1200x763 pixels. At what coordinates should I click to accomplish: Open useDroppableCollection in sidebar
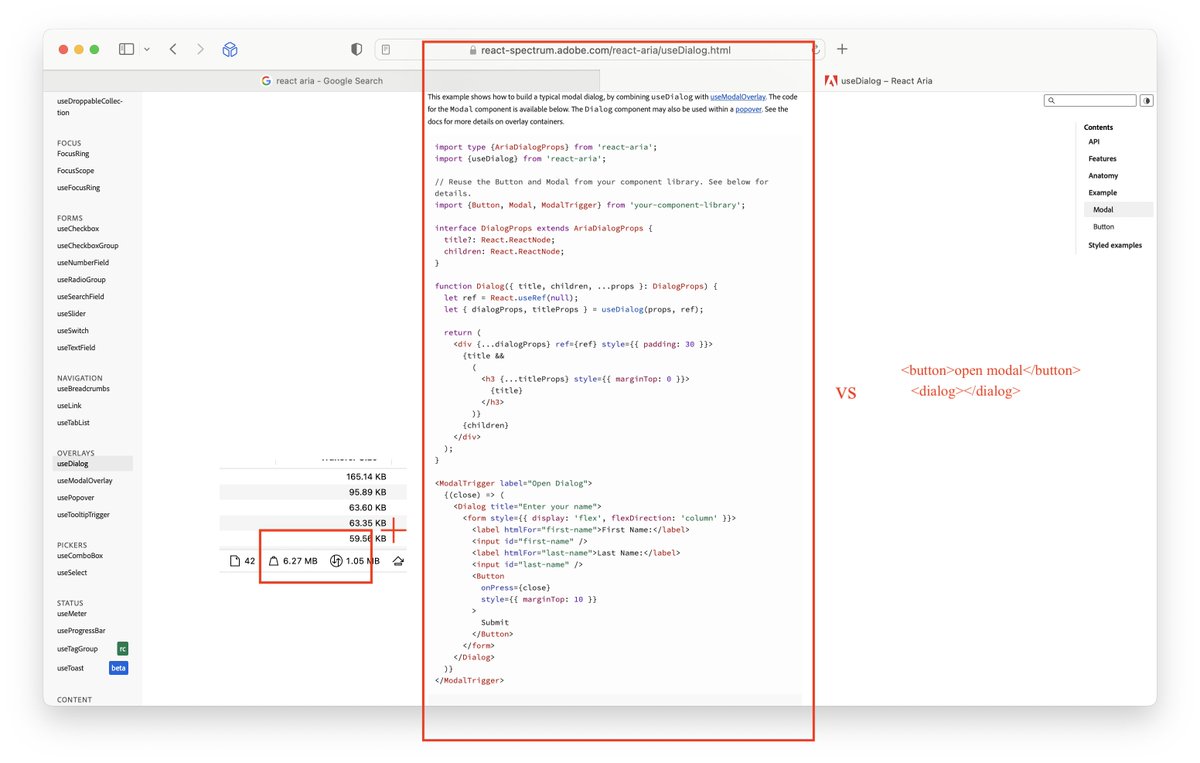tap(90, 107)
